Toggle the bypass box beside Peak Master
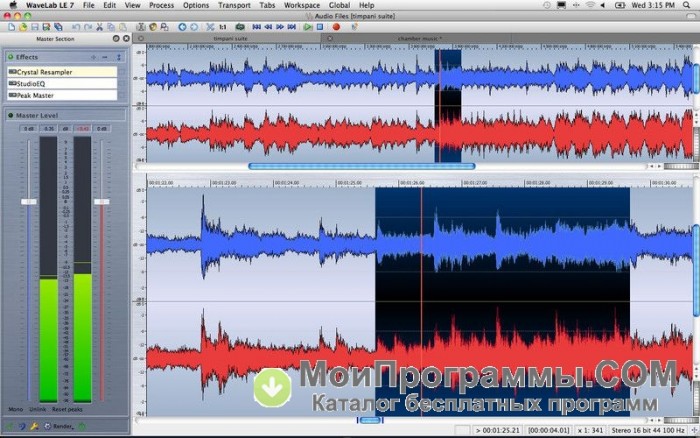Screen dimensions: 700x438 [x=122, y=95]
